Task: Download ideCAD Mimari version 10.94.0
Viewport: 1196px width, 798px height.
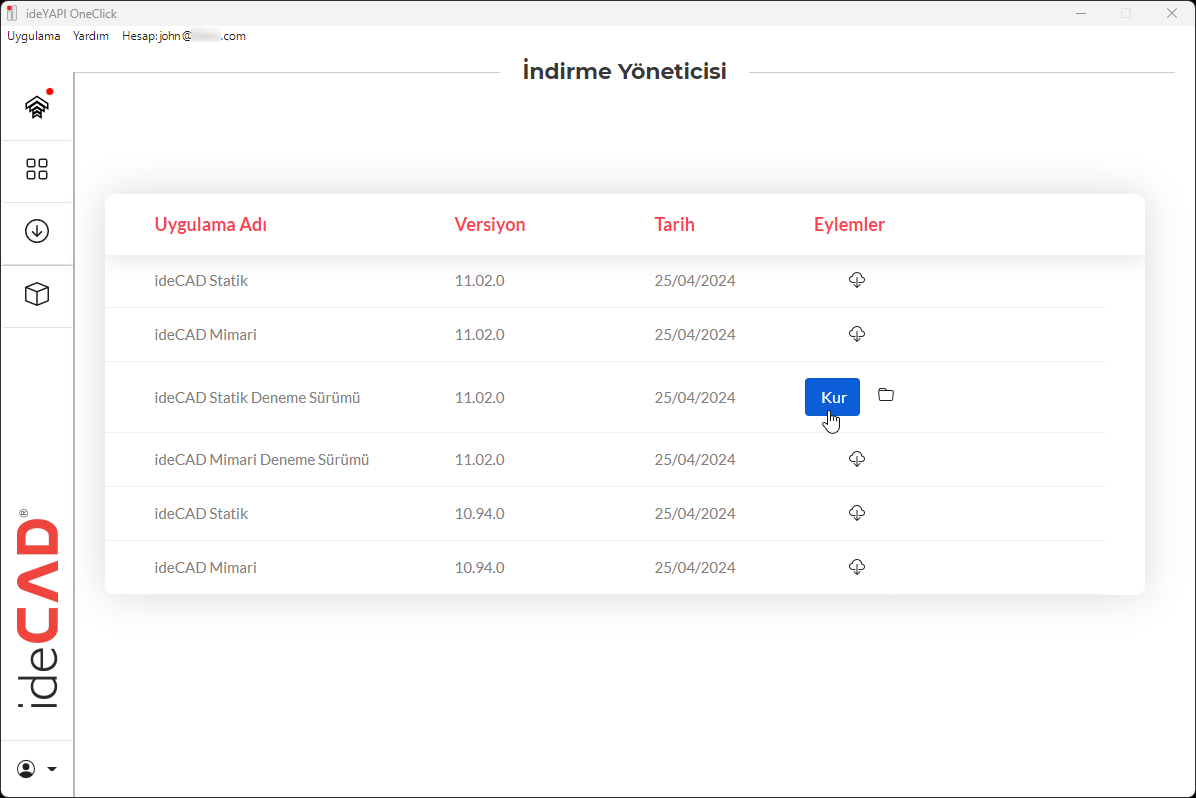Action: coord(856,567)
